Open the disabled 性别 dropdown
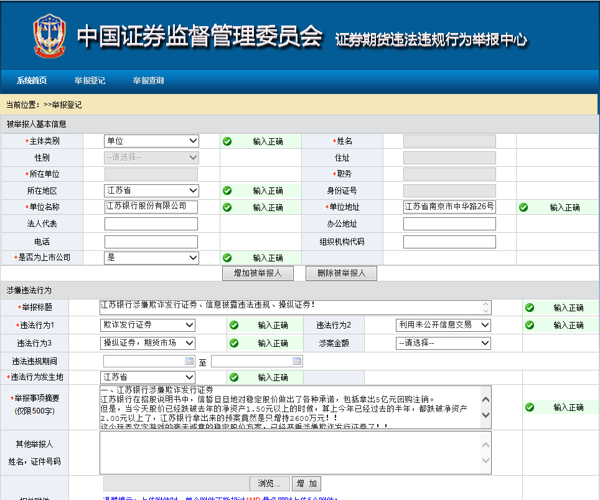The height and width of the screenshot is (500, 600). (151, 158)
